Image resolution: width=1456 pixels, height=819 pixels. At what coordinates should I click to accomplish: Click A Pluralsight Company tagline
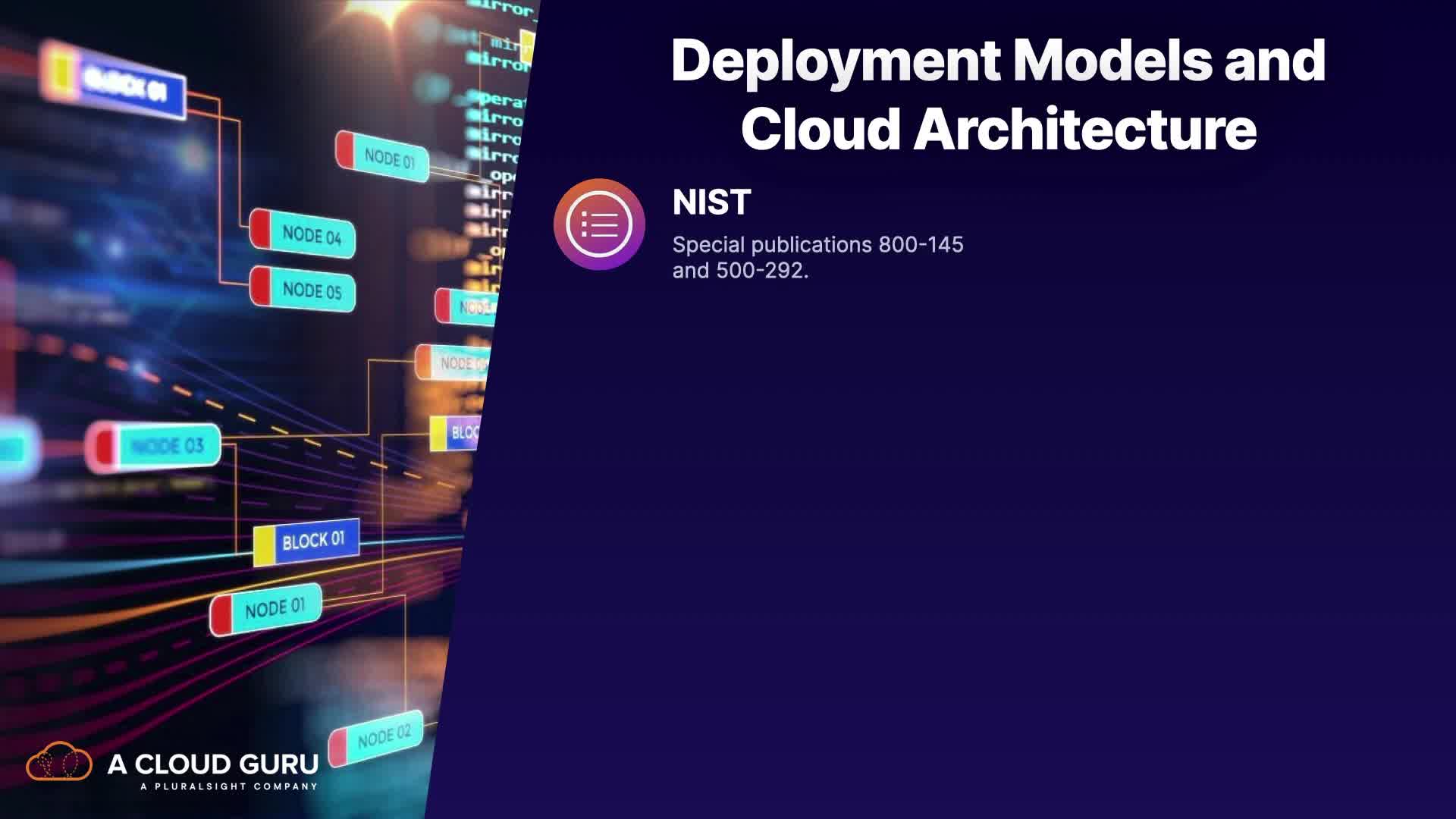pos(229,786)
